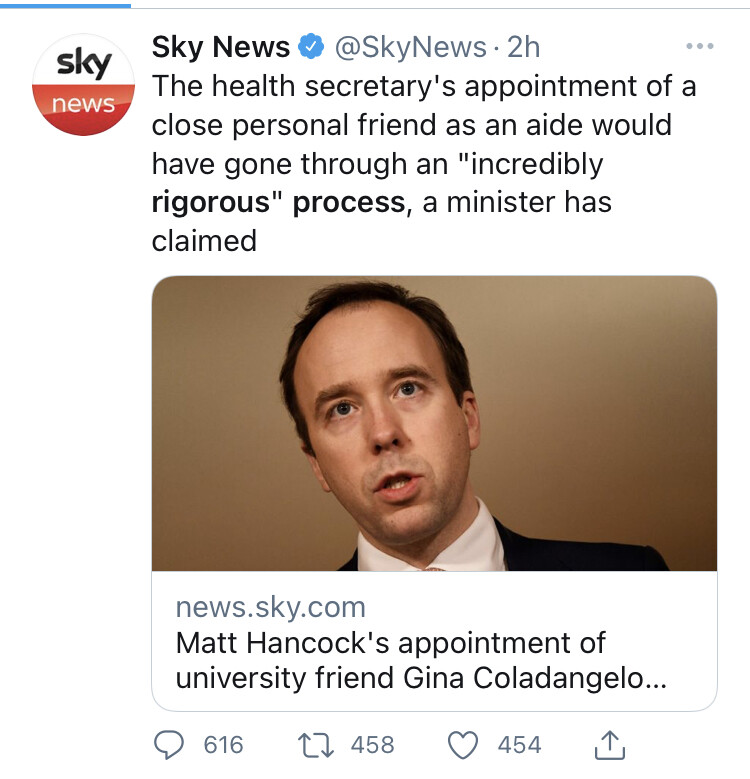This screenshot has height=779, width=750.
Task: Visit the @SkyNews handle
Action: [x=411, y=47]
